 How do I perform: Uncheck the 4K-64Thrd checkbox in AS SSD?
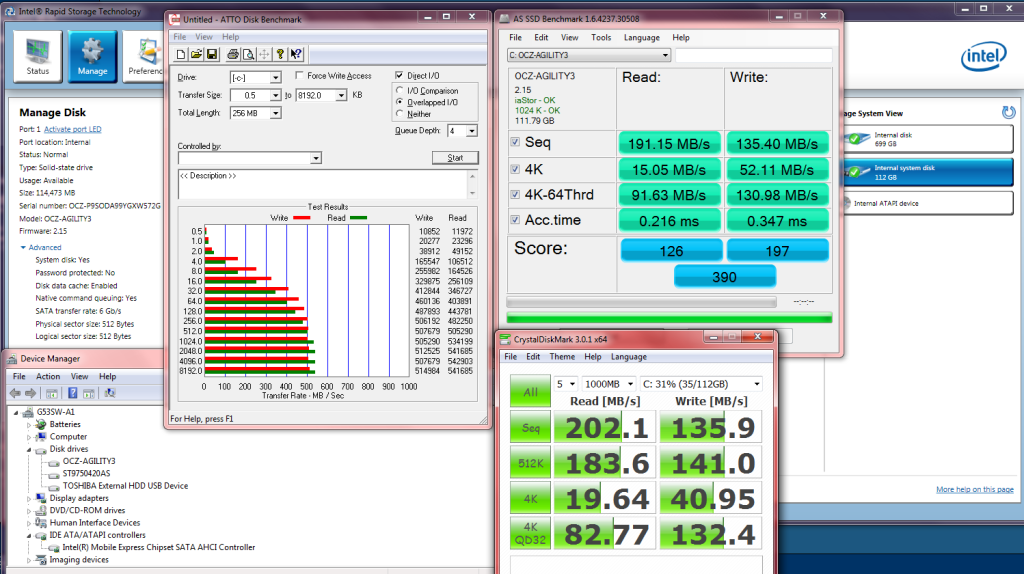[x=515, y=195]
